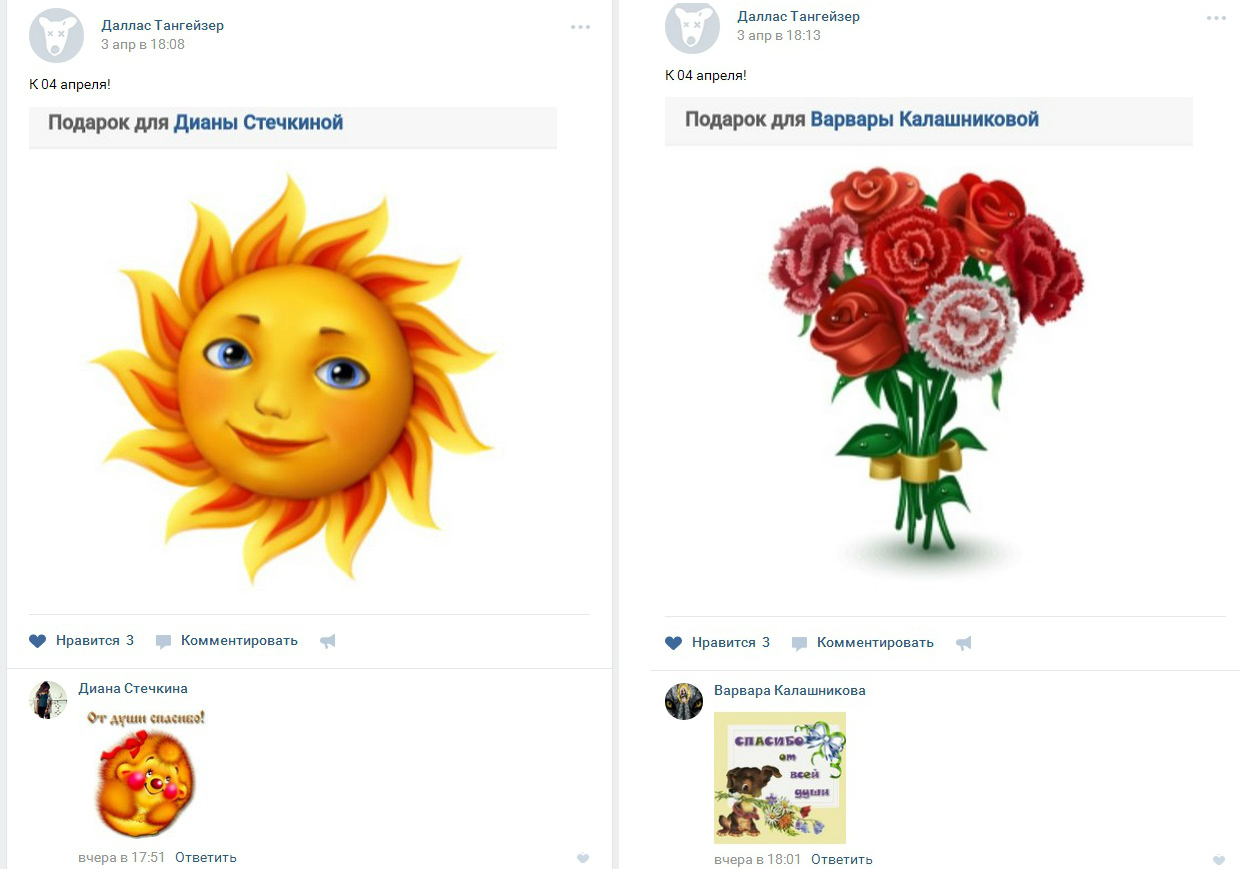Click Комментировать under the sun gift post
The width and height of the screenshot is (1240, 869).
point(227,641)
